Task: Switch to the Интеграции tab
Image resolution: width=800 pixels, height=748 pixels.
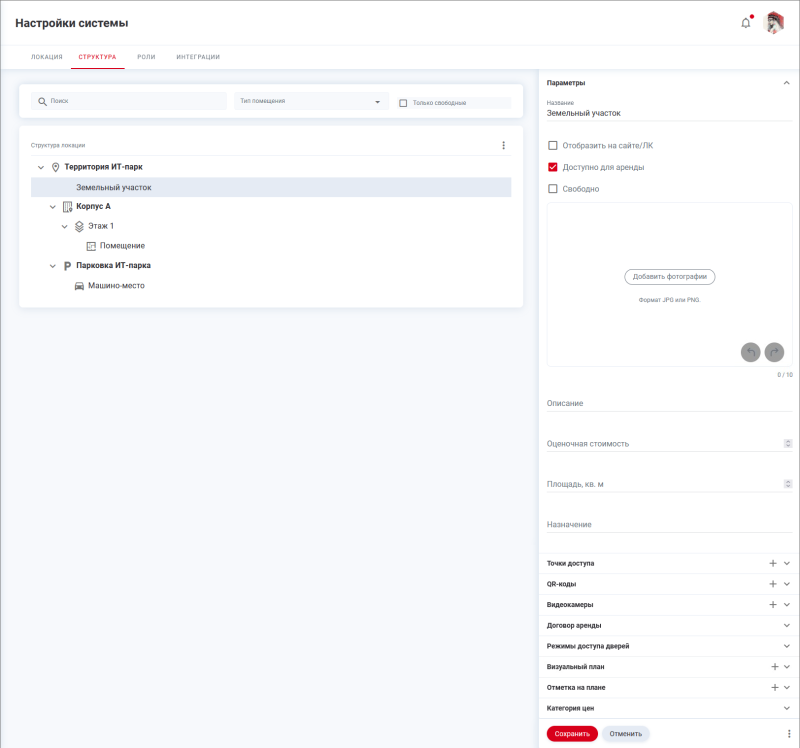Action: (198, 57)
